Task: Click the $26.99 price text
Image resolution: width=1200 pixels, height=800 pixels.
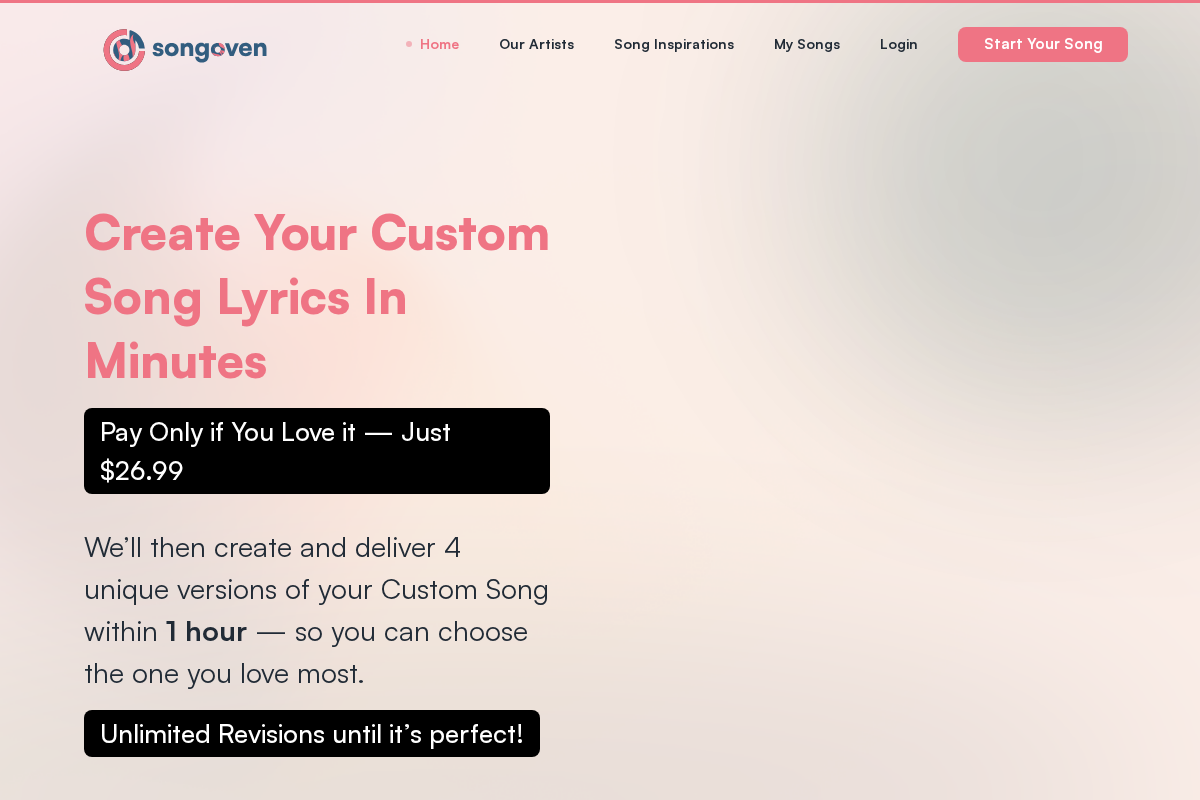Action: [x=141, y=470]
